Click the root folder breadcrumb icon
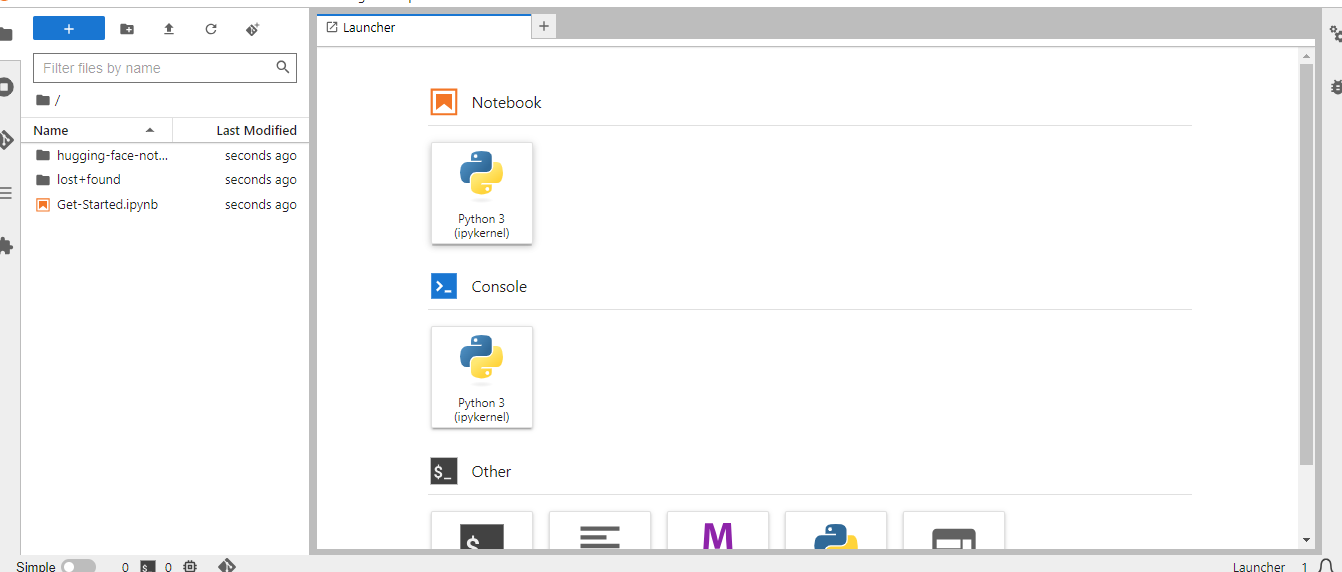1342x572 pixels. point(42,100)
